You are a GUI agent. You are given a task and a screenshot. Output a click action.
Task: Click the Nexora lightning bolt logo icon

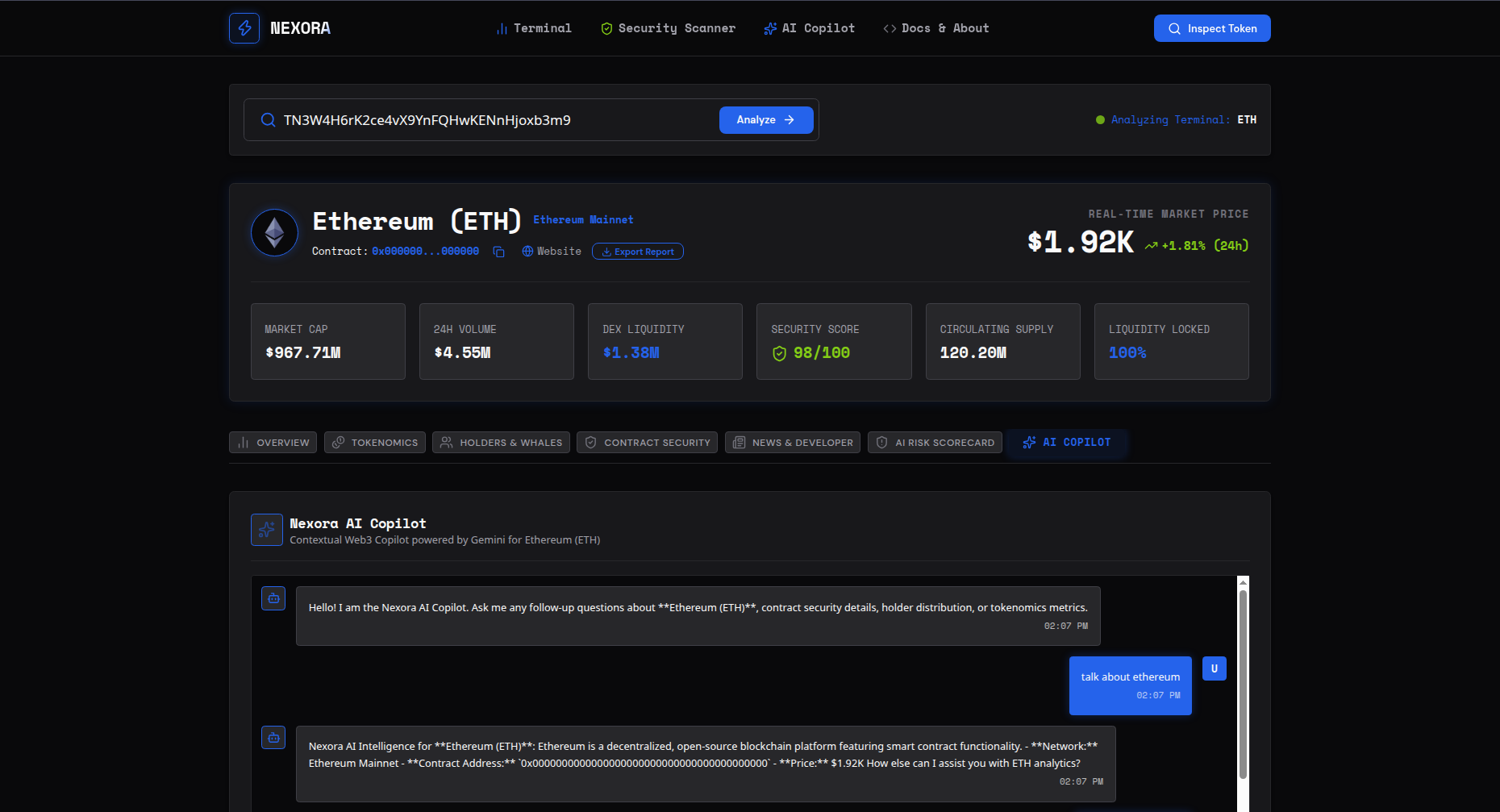coord(244,28)
